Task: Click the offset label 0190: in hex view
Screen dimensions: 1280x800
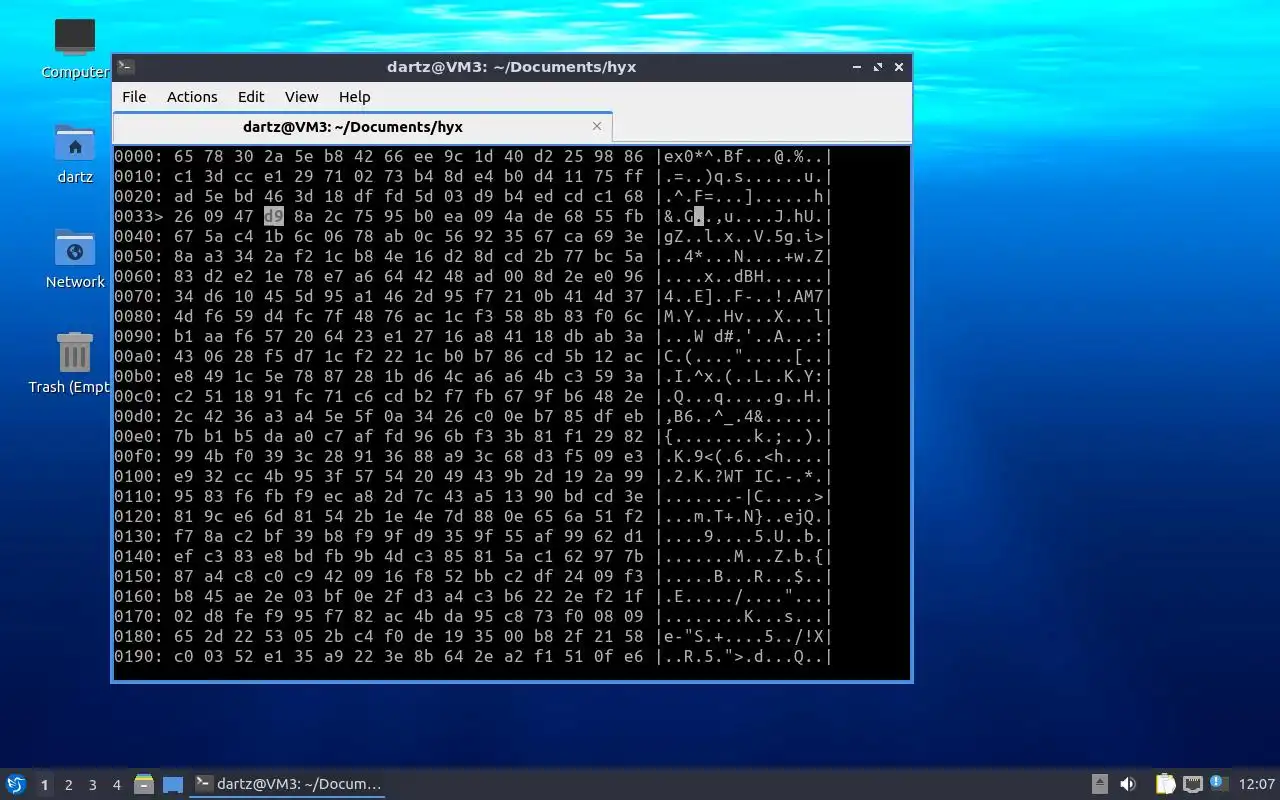Action: (x=139, y=656)
